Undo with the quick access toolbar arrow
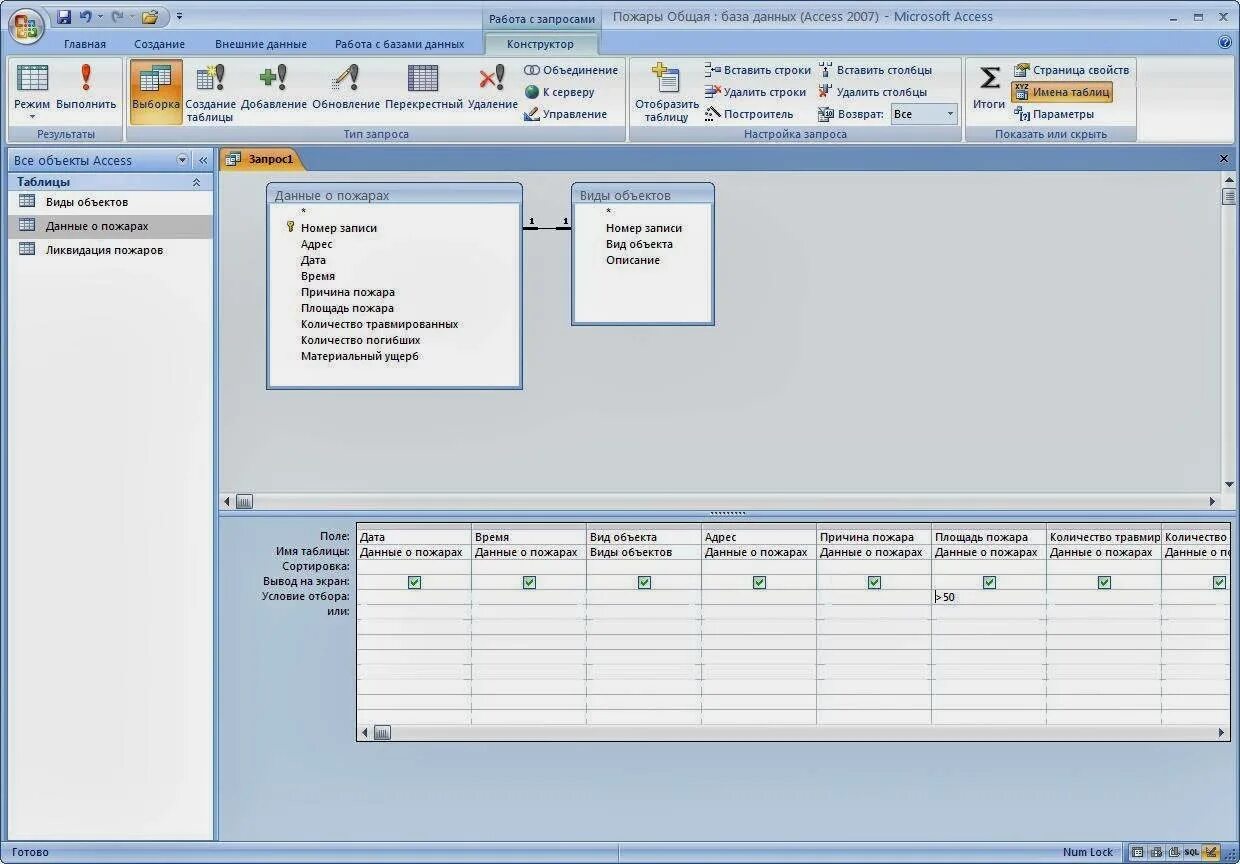 pyautogui.click(x=86, y=17)
